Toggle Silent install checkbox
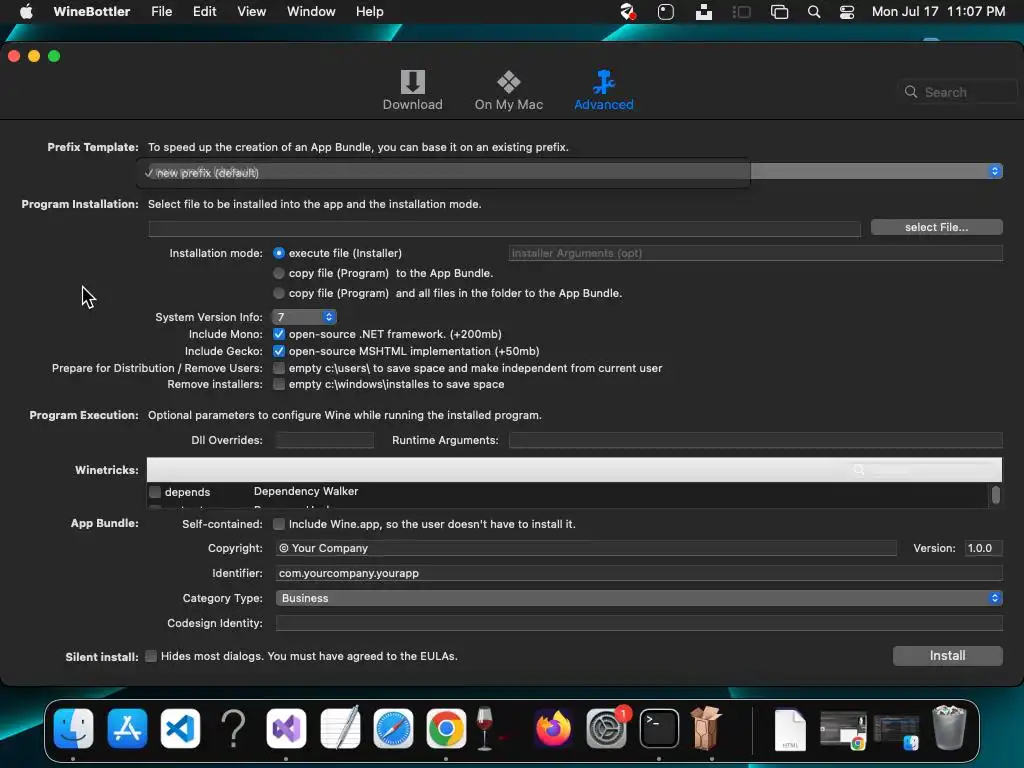Viewport: 1024px width, 768px height. (151, 656)
